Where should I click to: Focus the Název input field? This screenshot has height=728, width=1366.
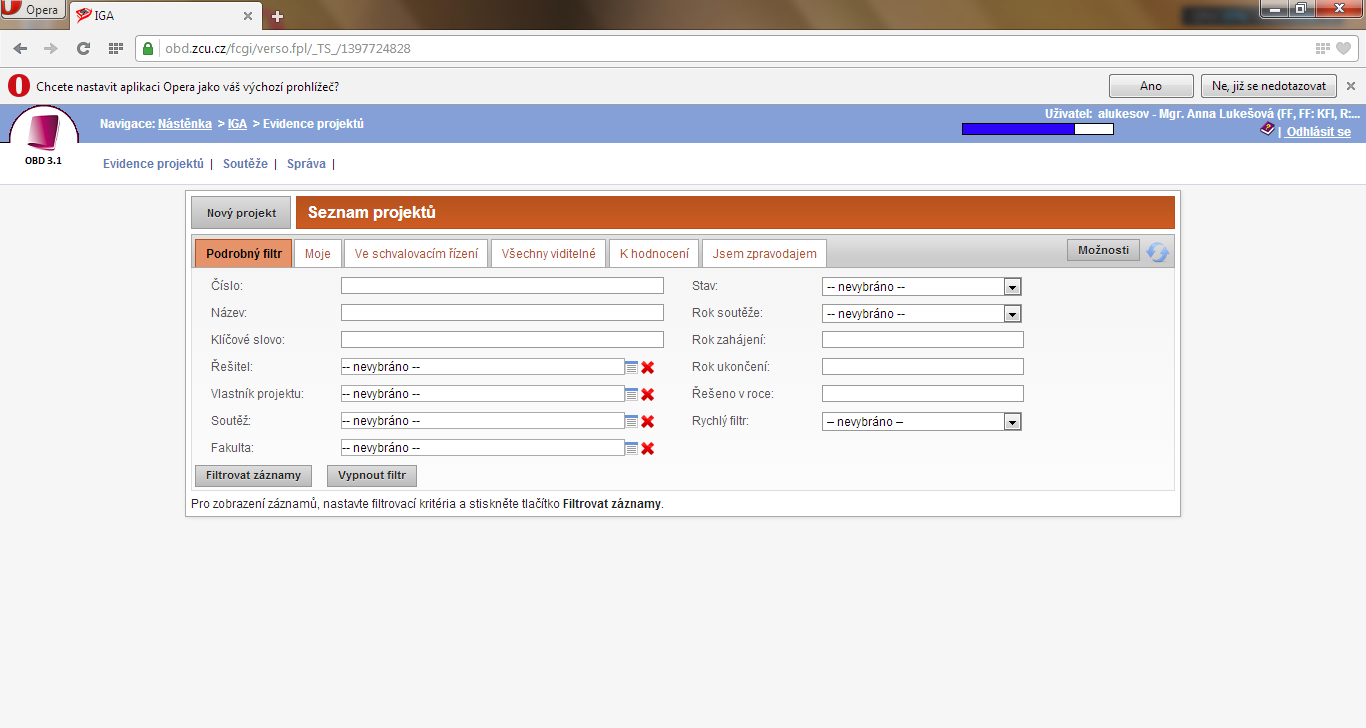pos(502,313)
